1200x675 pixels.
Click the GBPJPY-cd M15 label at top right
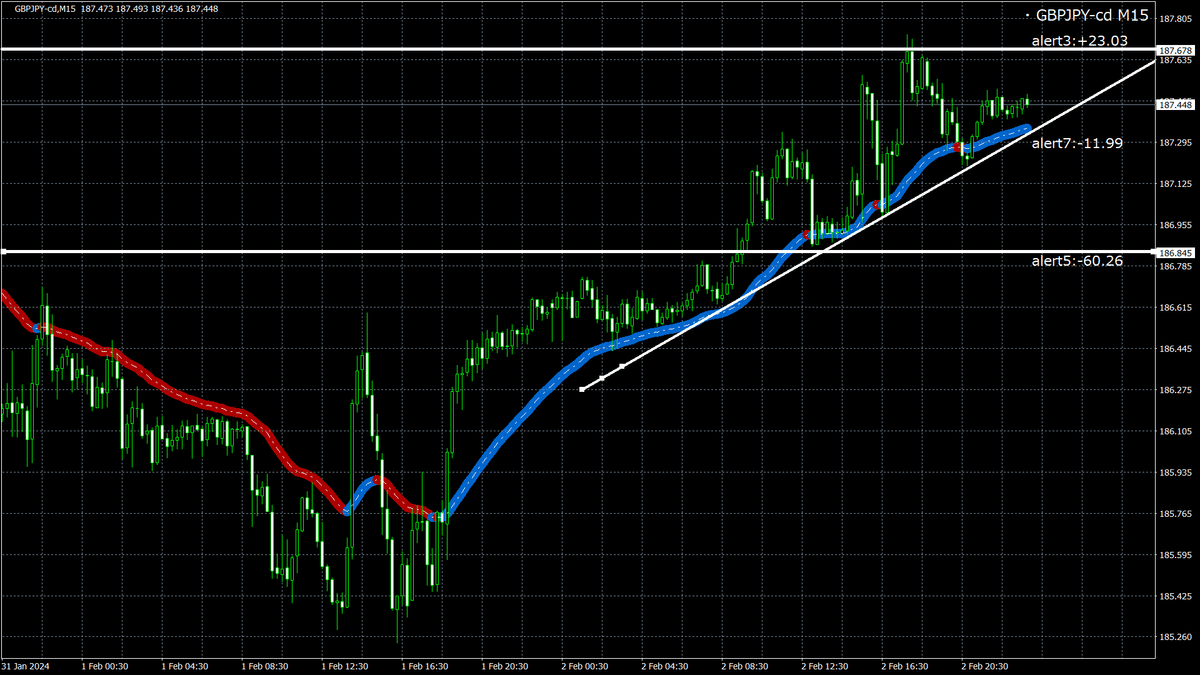tap(1092, 17)
